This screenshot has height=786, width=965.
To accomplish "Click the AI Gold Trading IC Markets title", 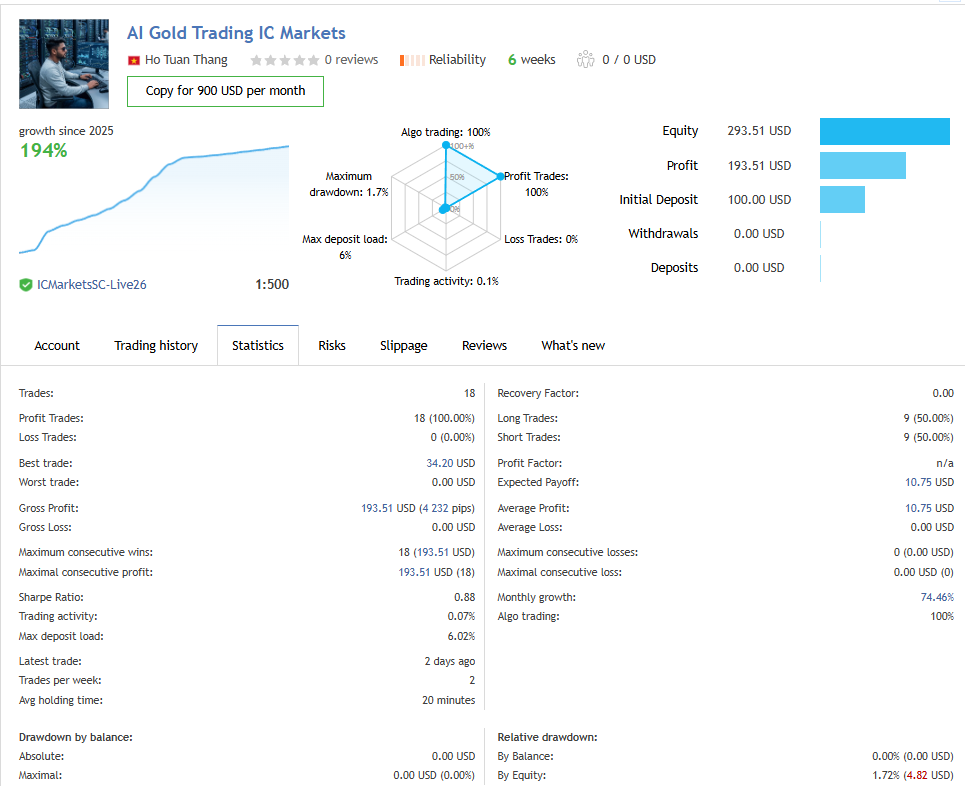I will click(236, 33).
